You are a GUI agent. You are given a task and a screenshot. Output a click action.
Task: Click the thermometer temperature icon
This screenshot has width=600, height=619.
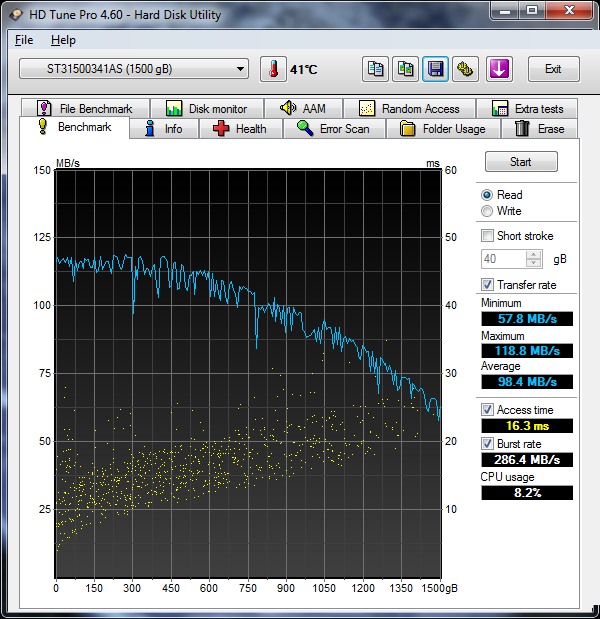tap(272, 69)
